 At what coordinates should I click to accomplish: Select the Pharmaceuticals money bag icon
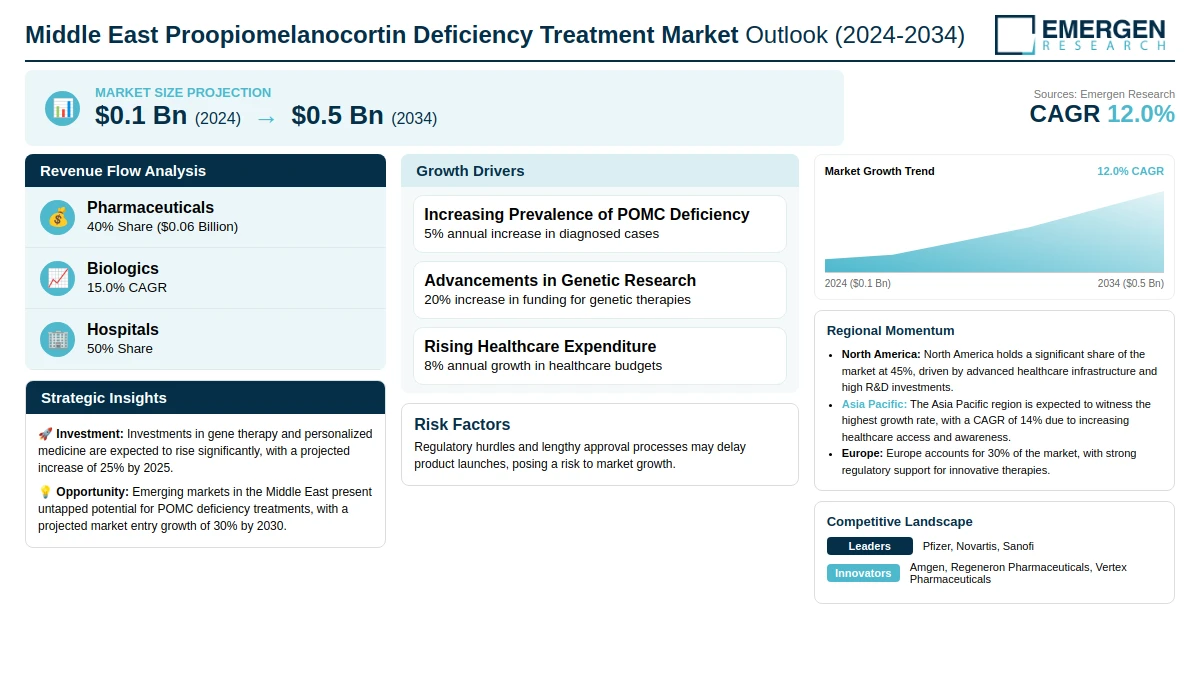[58, 217]
